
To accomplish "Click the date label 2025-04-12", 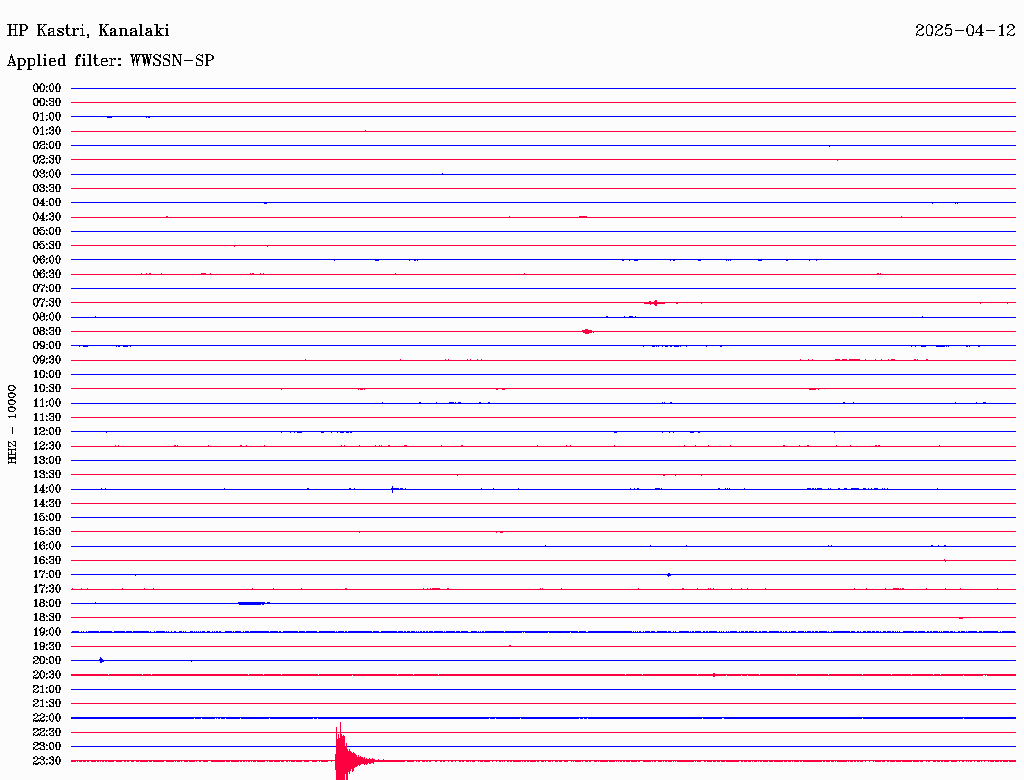I will 965,31.
